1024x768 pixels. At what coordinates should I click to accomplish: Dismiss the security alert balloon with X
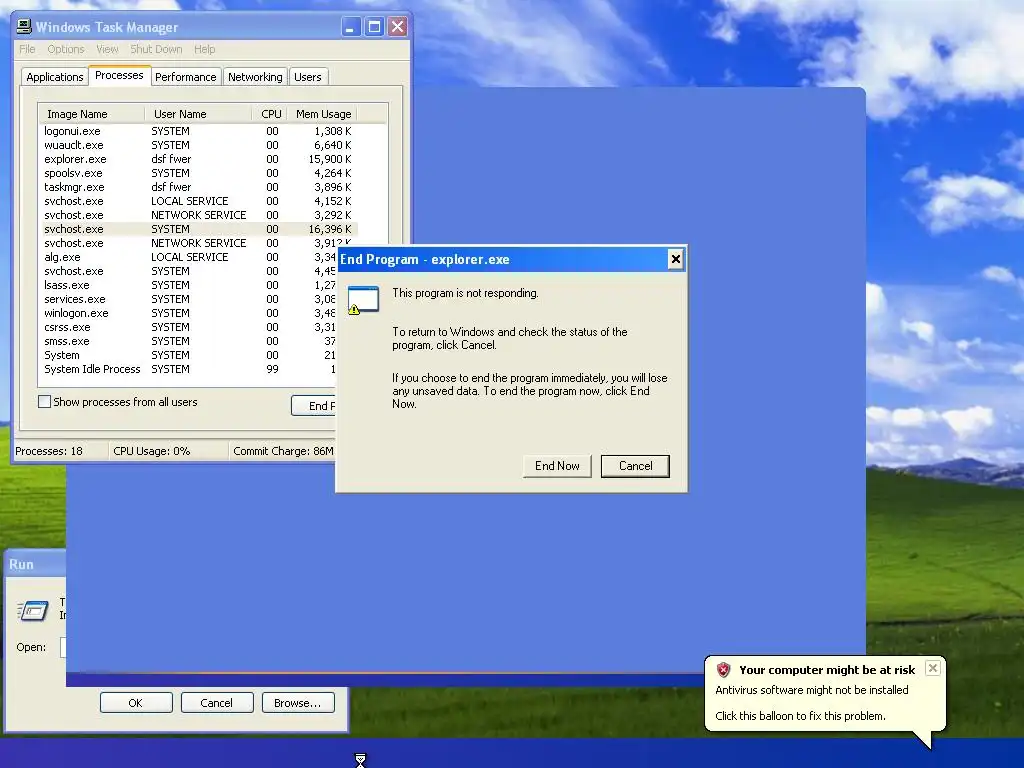(x=933, y=668)
